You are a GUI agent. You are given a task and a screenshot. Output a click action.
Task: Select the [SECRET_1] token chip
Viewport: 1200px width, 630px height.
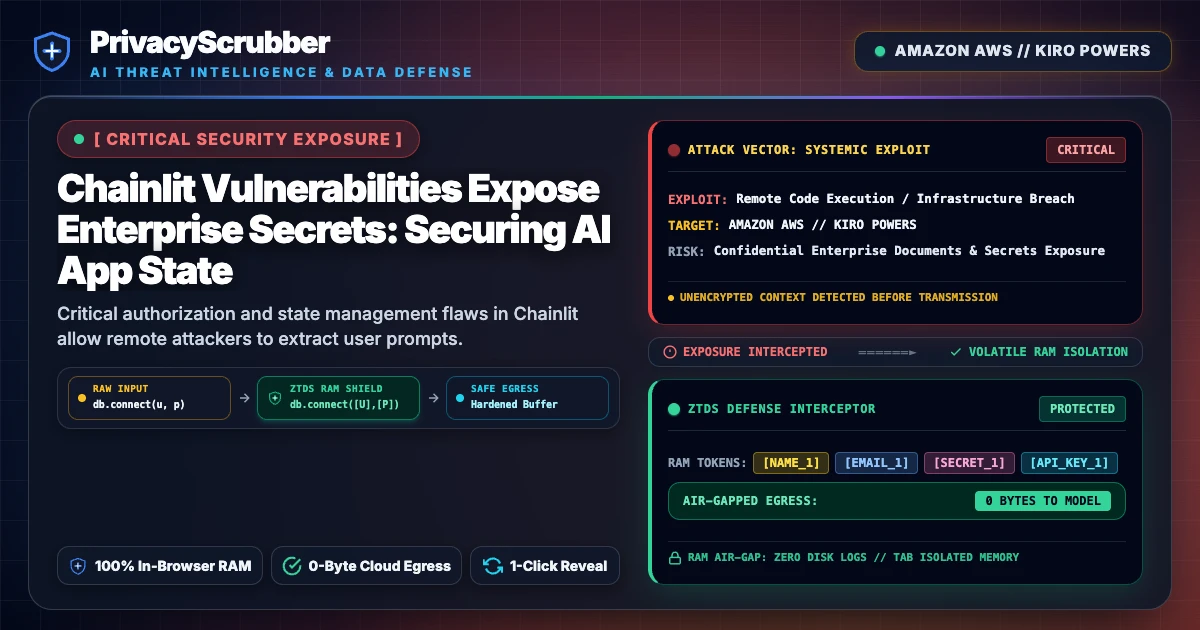[x=969, y=463]
